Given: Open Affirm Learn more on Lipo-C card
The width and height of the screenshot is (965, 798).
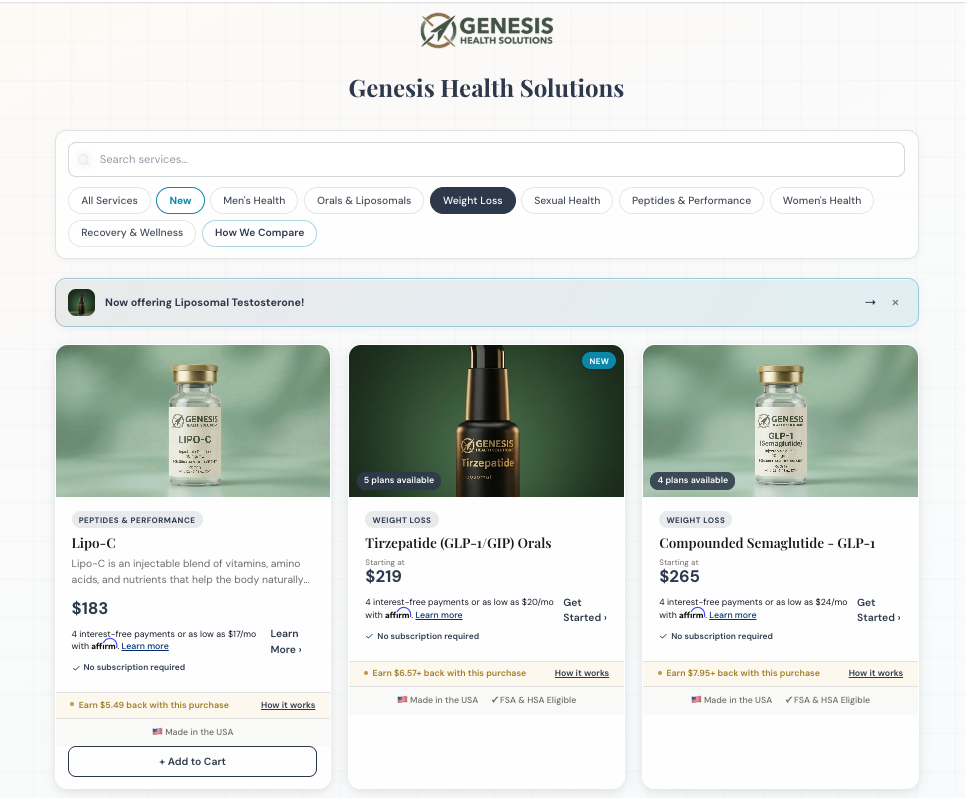Looking at the screenshot, I should coord(145,646).
